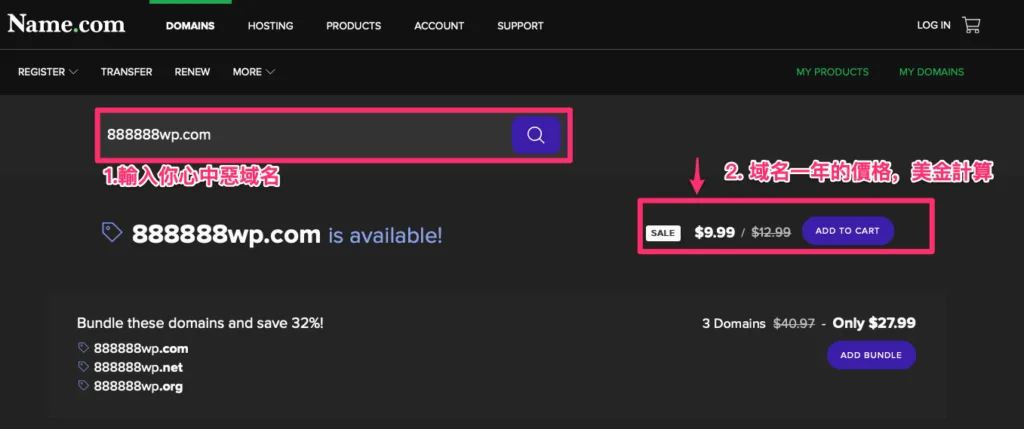Expand the REGISTER dropdown

(x=48, y=72)
